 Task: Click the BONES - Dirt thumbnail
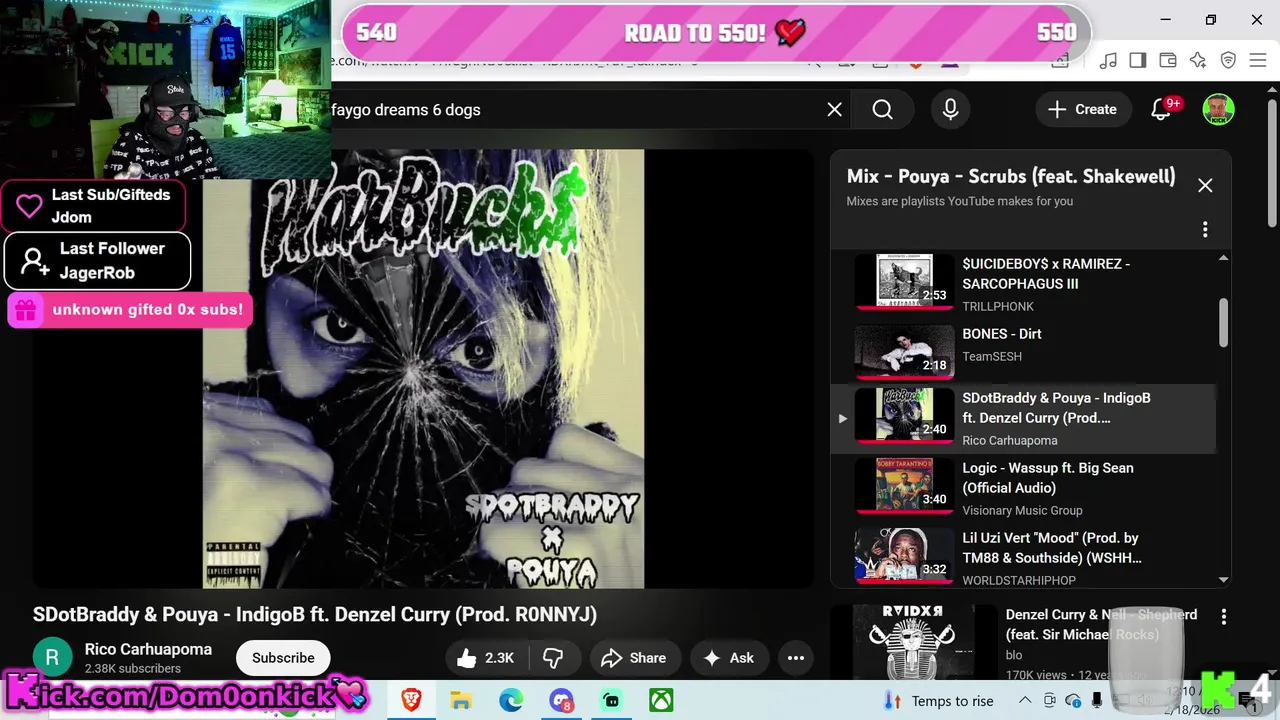pyautogui.click(x=904, y=350)
